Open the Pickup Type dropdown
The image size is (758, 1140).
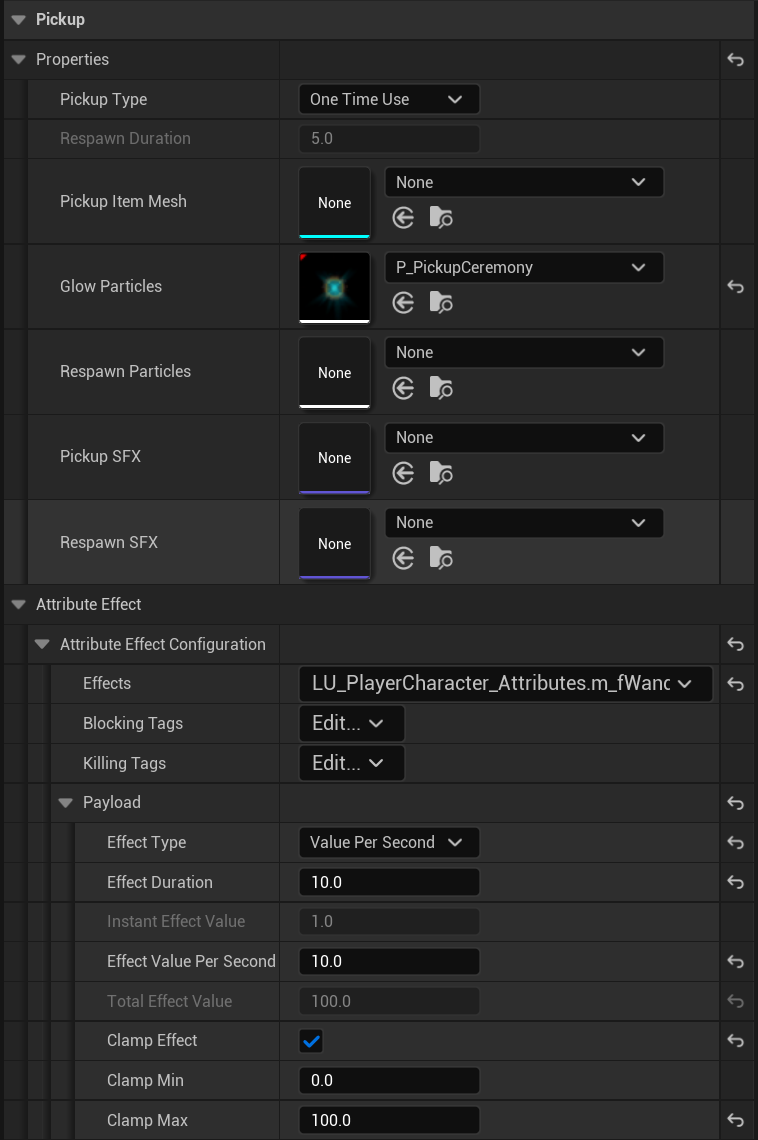point(389,99)
